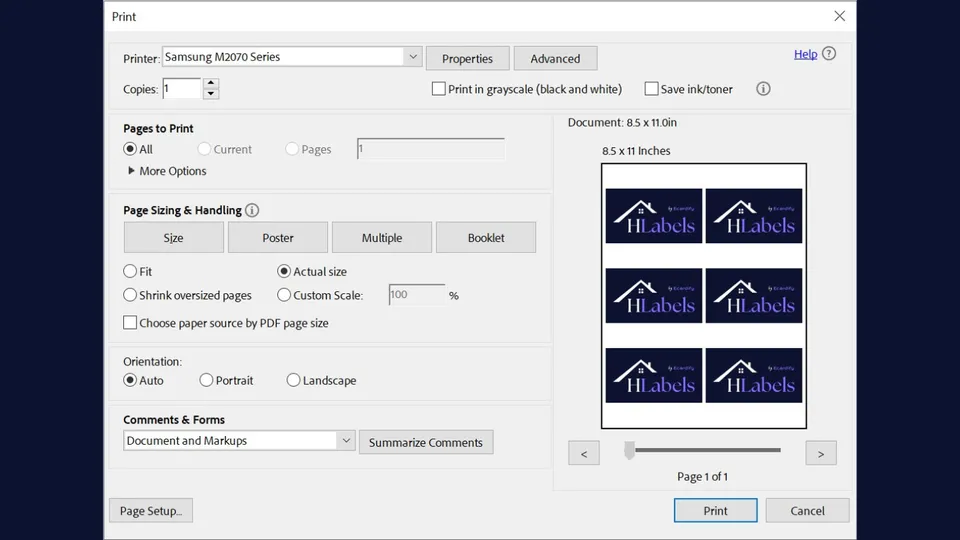Go to next preview page
The image size is (960, 540).
coord(821,454)
